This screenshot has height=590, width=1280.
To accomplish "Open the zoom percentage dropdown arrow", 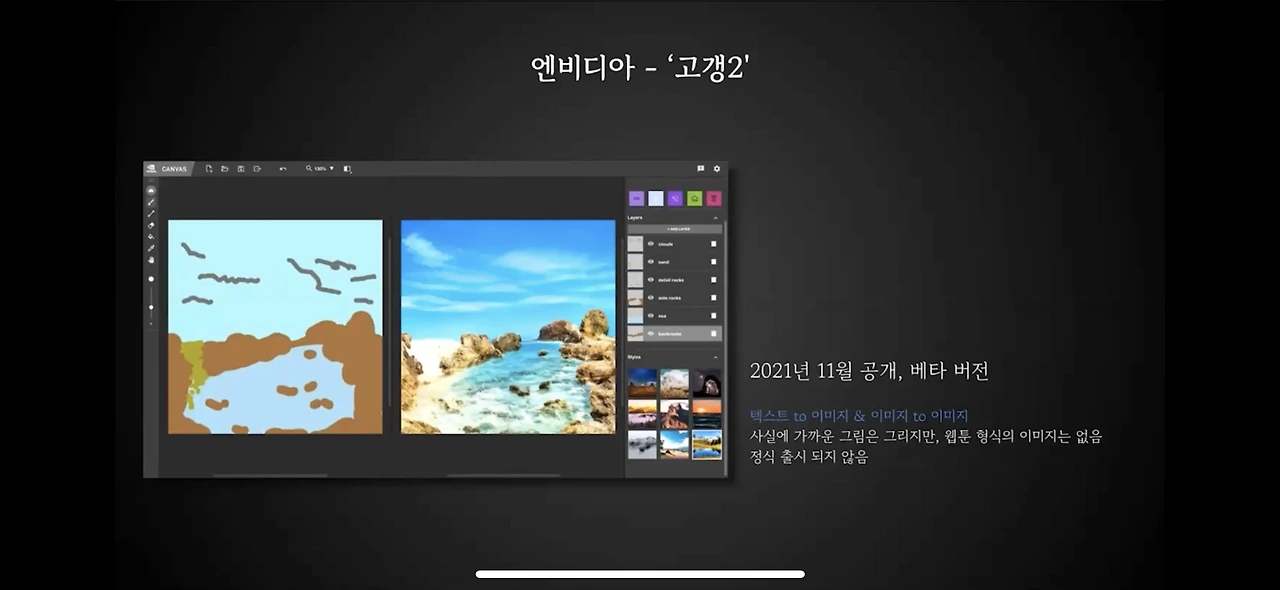I will pos(332,168).
